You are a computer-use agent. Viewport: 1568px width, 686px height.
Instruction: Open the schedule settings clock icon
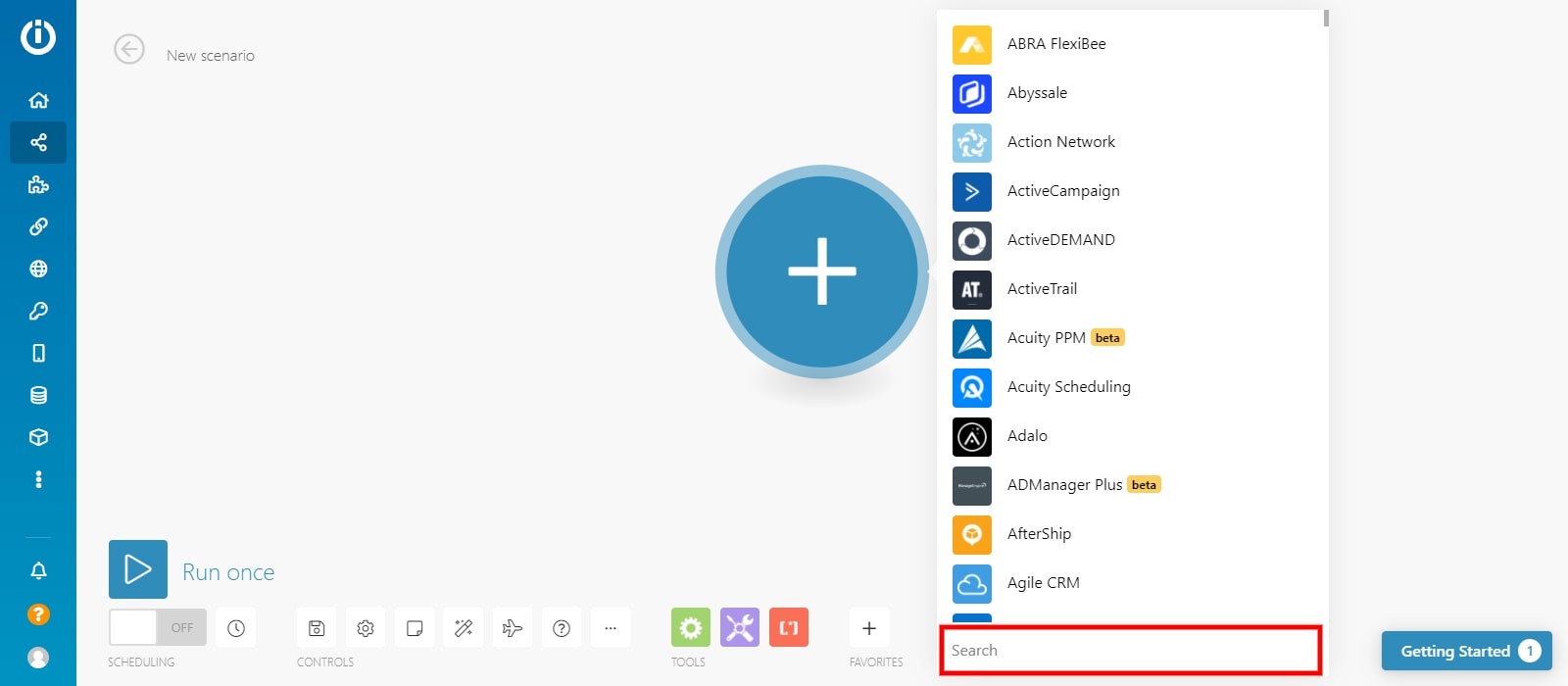(x=236, y=628)
